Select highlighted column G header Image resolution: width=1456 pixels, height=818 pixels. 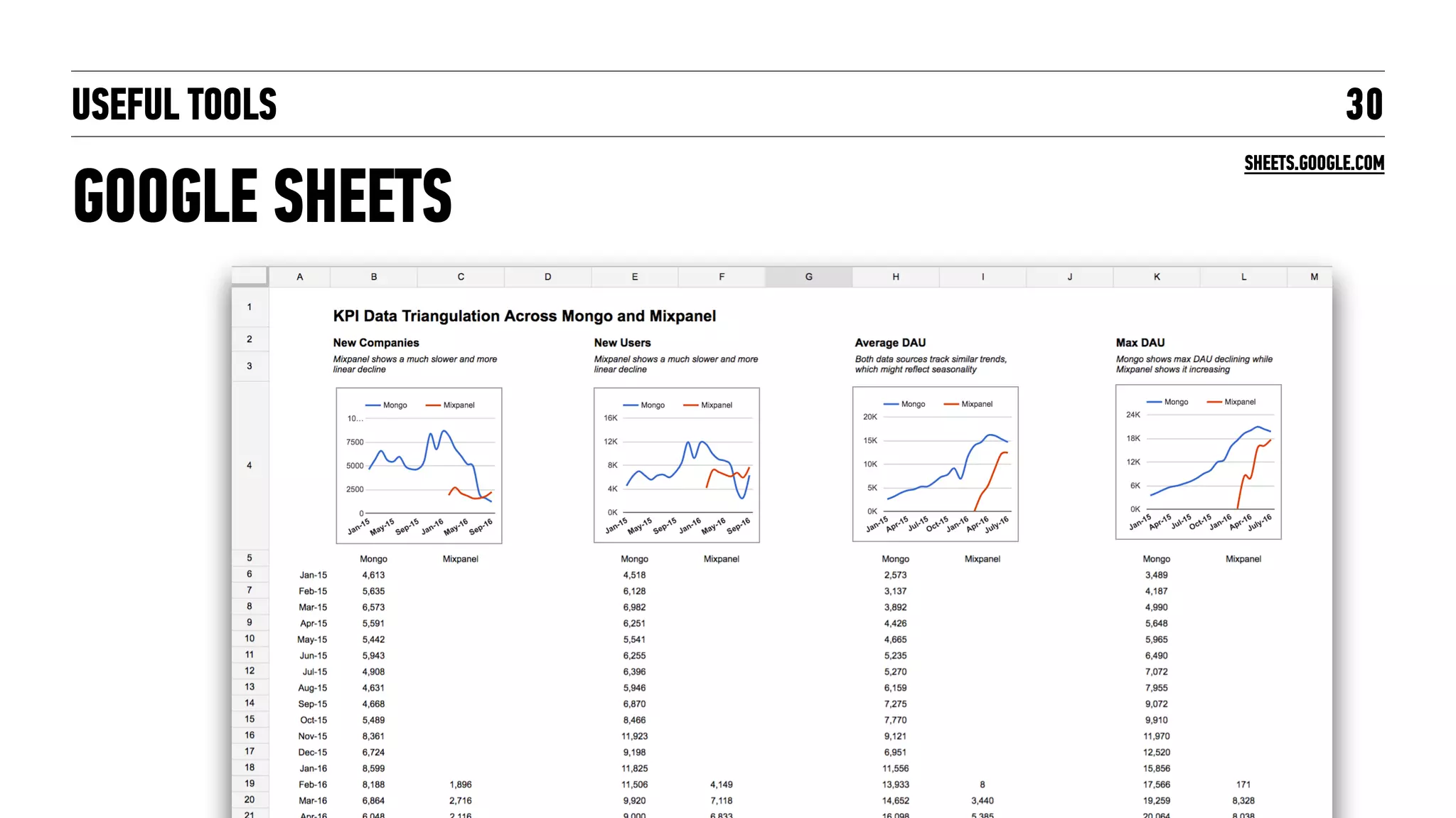[x=809, y=277]
